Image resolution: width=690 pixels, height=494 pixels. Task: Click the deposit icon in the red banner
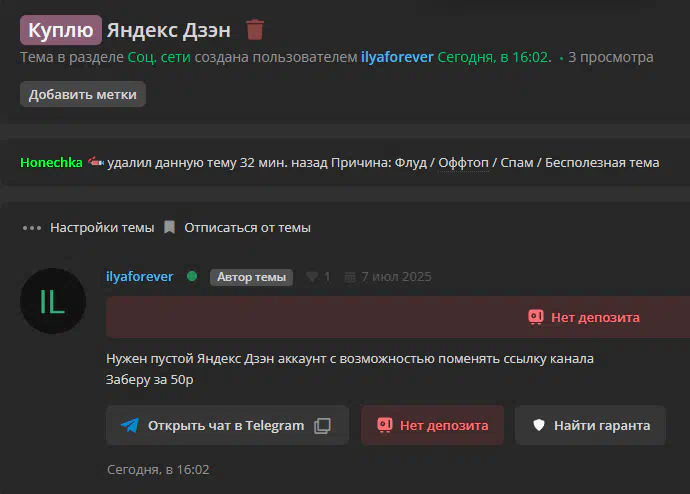coord(536,317)
